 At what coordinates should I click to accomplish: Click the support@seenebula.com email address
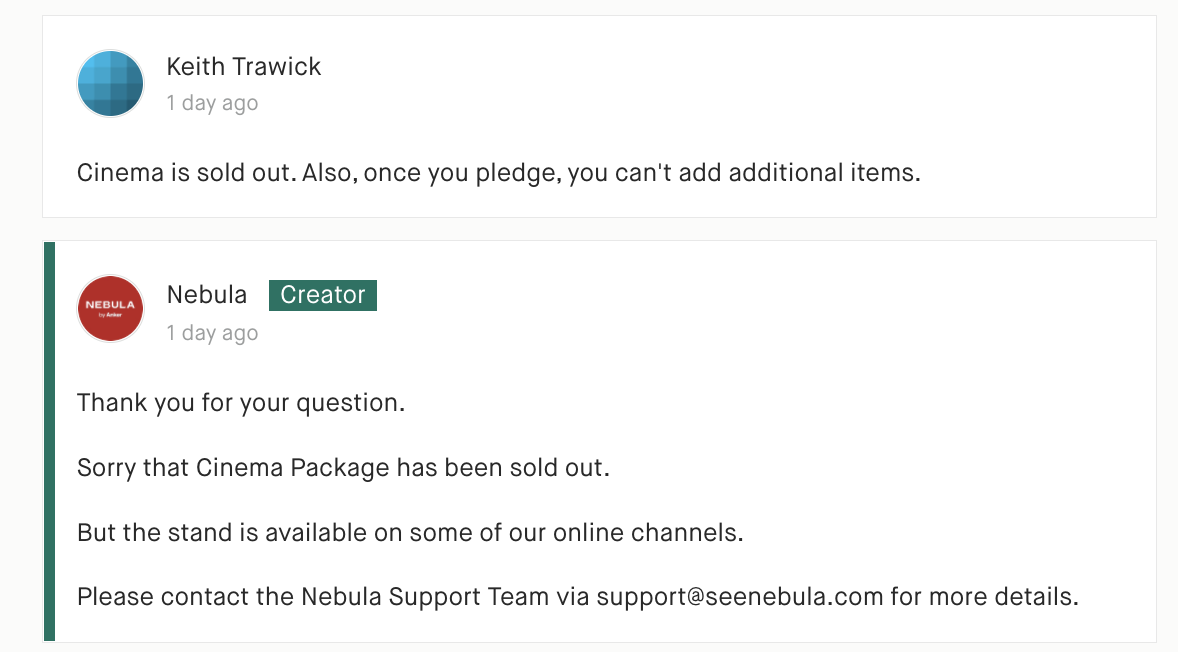coord(740,596)
